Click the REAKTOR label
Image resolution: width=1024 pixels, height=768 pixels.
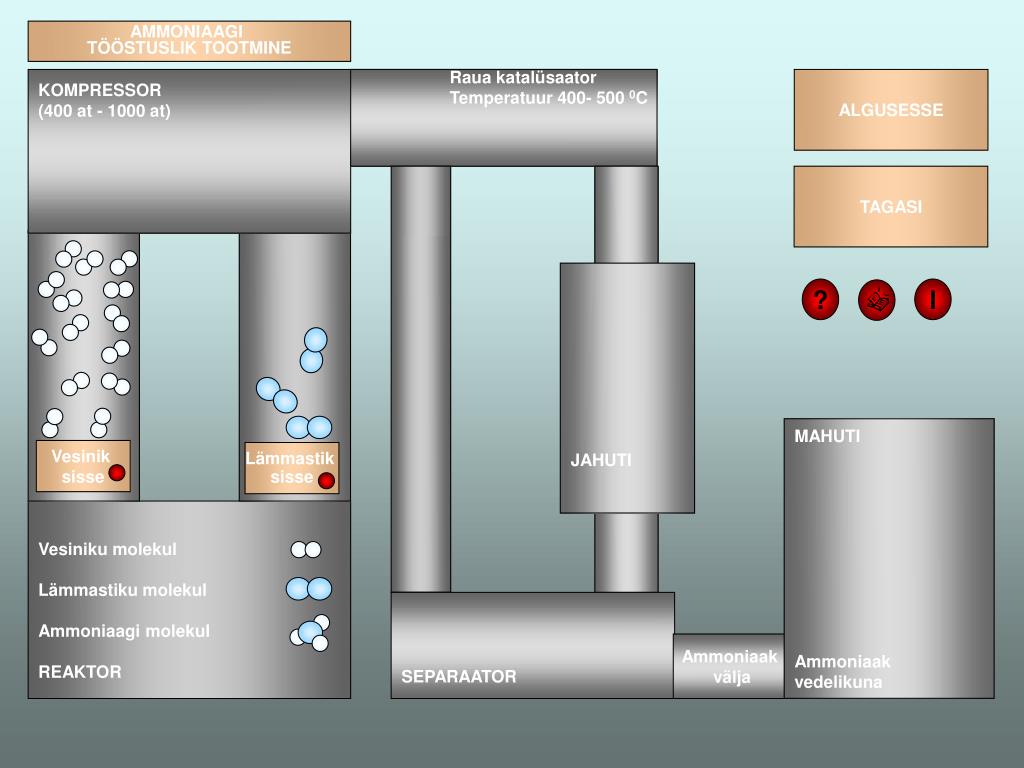(x=80, y=672)
